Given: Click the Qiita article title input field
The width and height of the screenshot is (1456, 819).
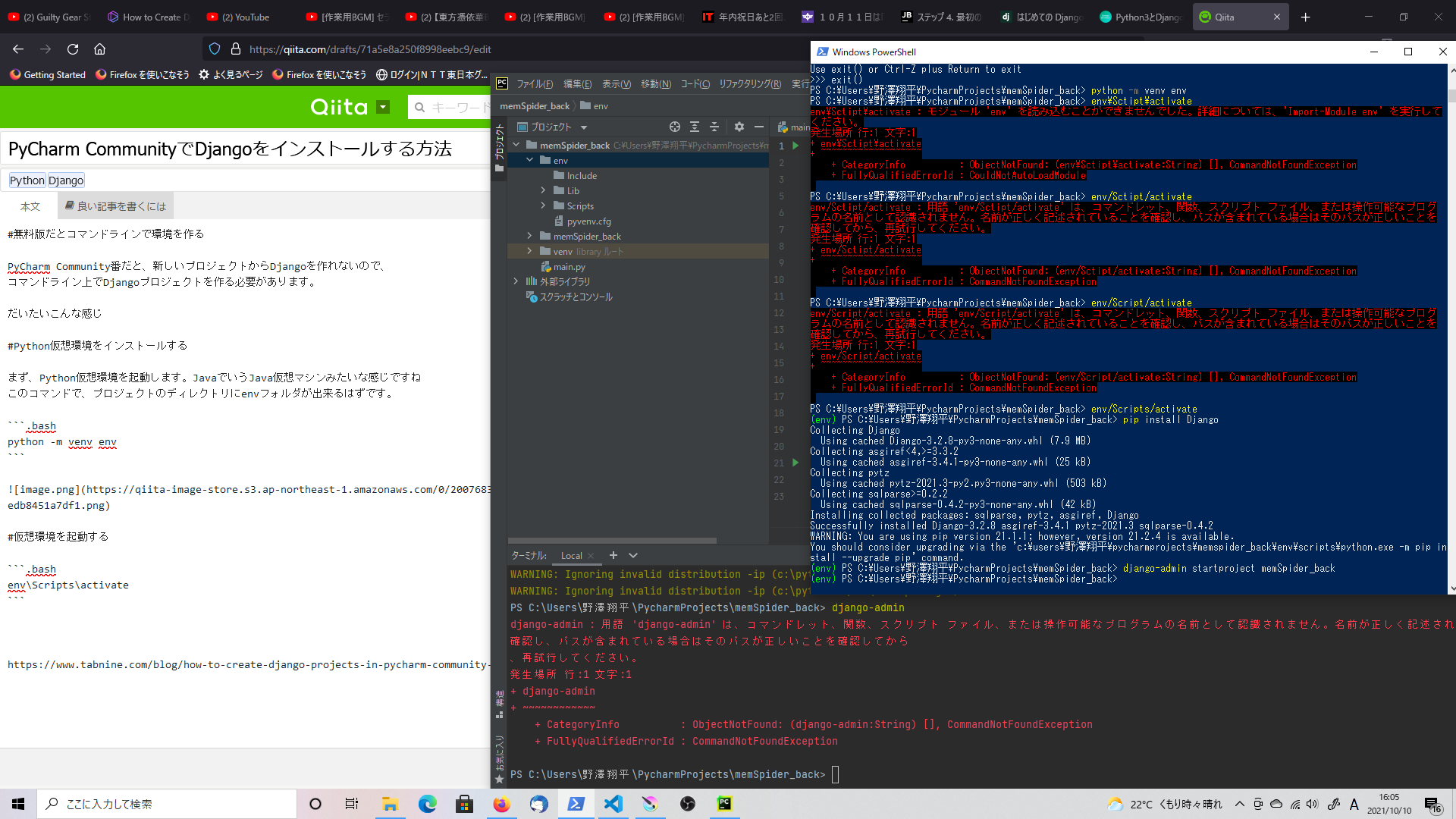Looking at the screenshot, I should [x=243, y=149].
